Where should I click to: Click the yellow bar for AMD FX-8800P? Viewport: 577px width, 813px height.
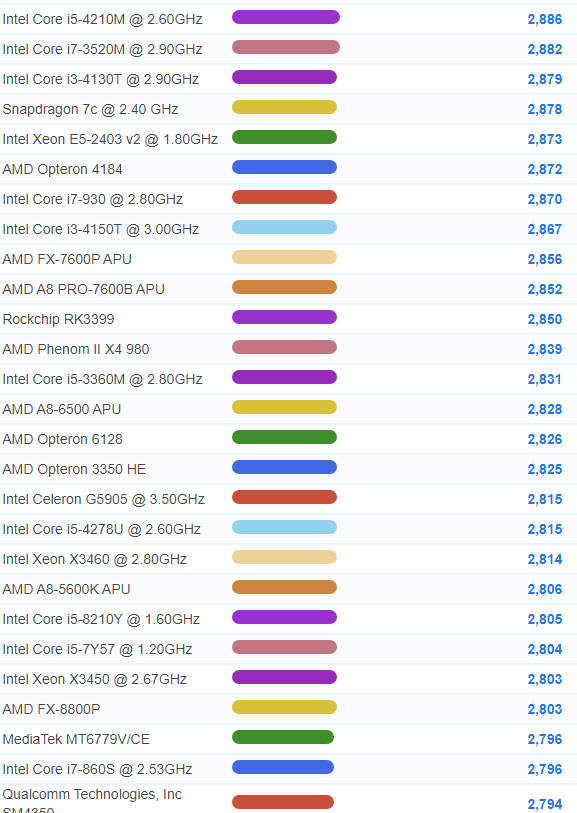[284, 708]
